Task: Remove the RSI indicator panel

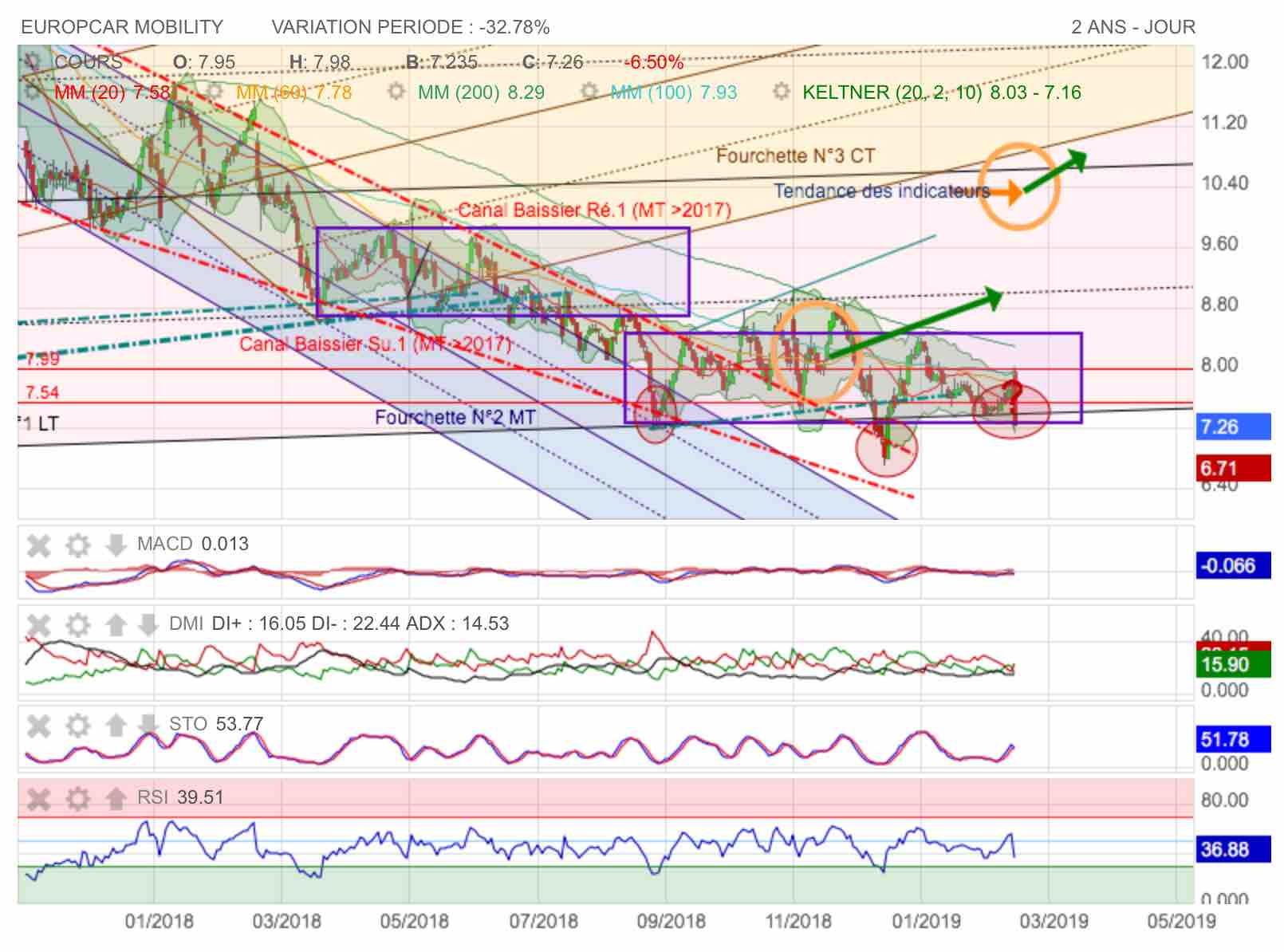Action: pos(39,798)
